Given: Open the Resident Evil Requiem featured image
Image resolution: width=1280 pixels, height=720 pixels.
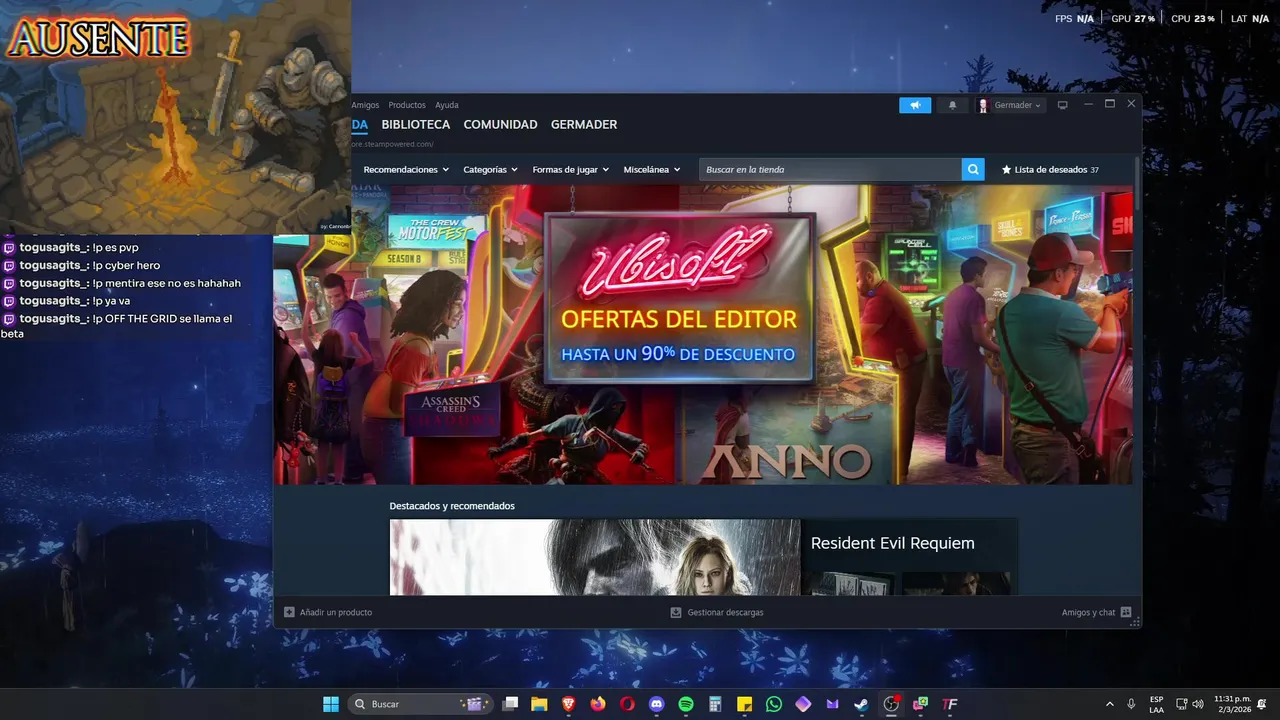Looking at the screenshot, I should point(595,557).
